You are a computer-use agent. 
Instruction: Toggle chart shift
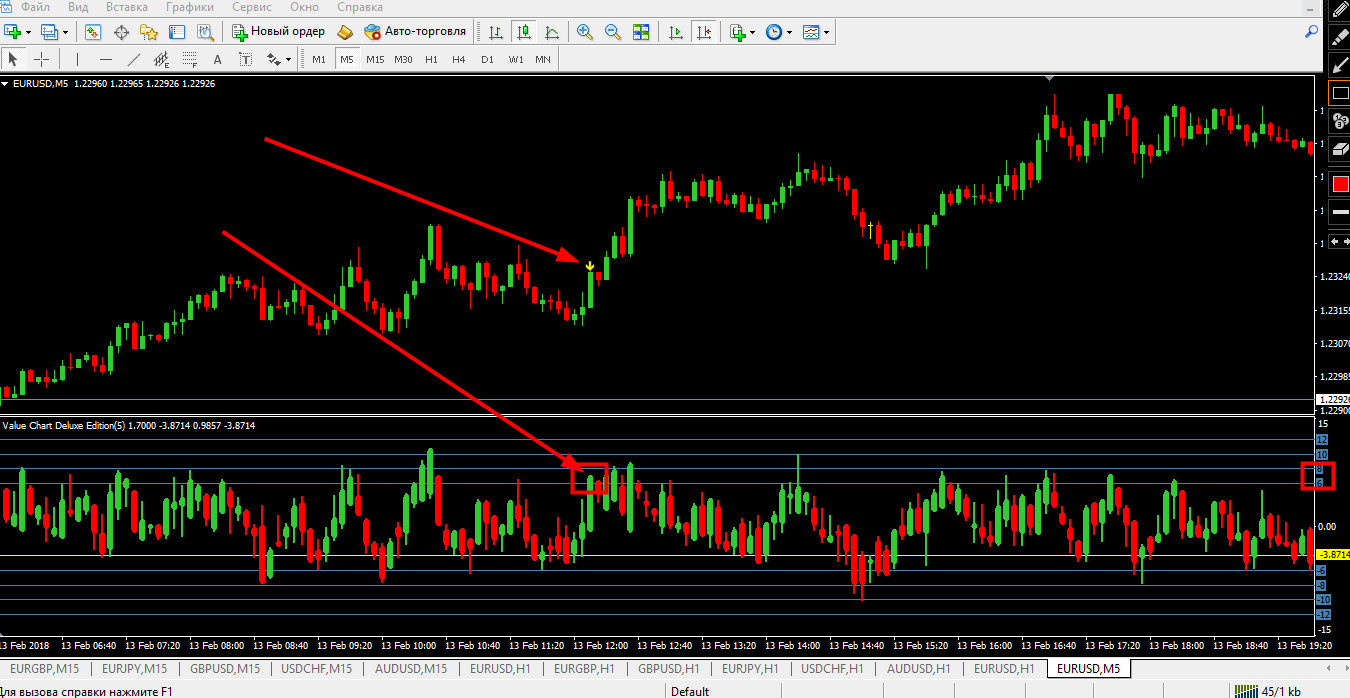(704, 32)
